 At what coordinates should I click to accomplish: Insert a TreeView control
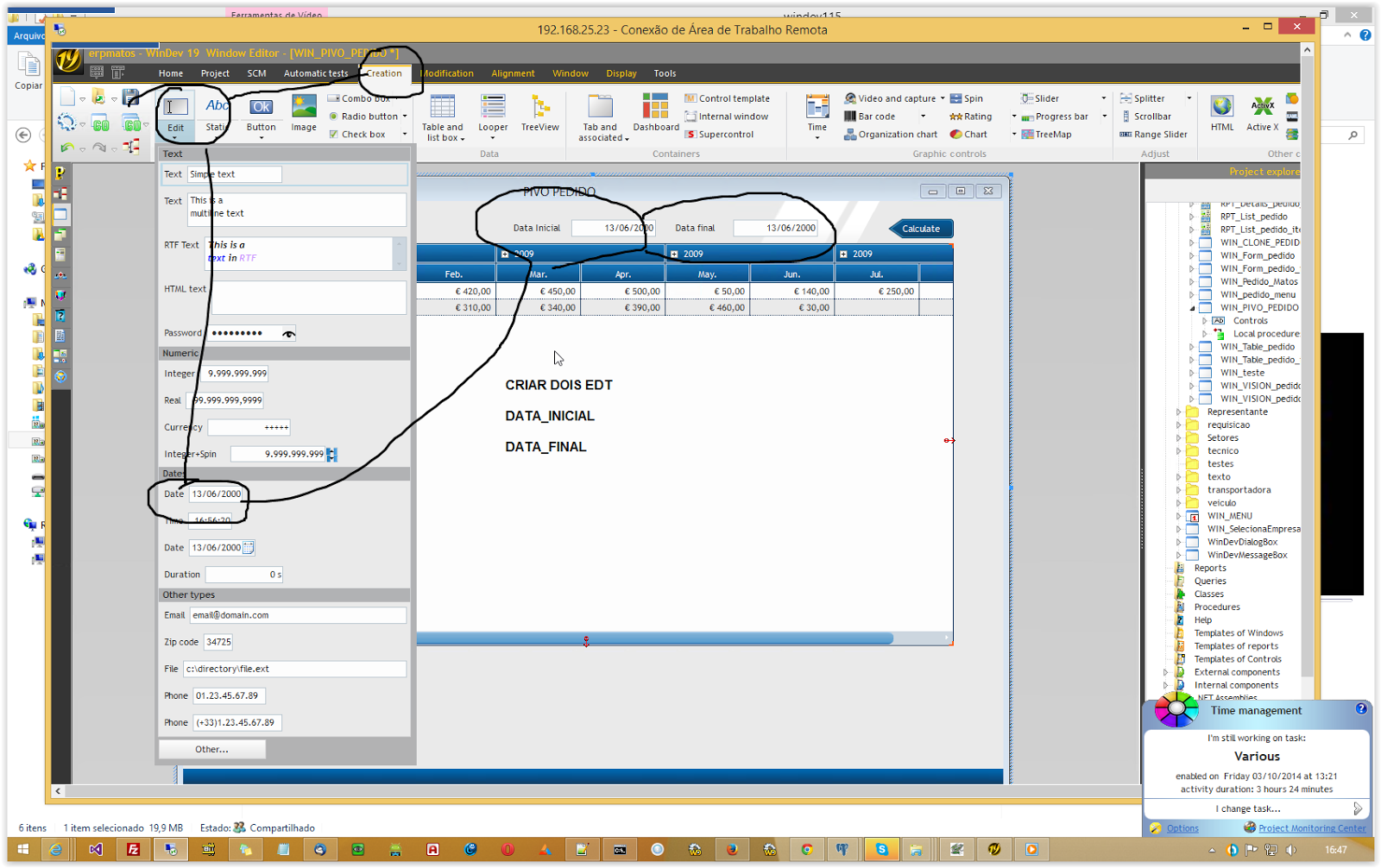tap(540, 115)
